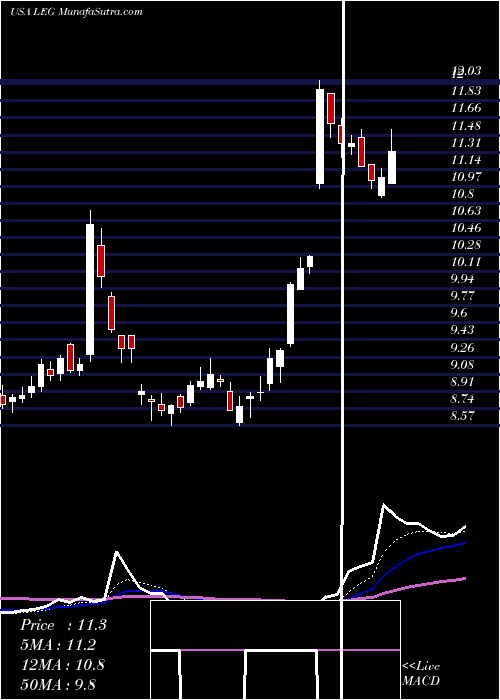This screenshot has width=500, height=700.
Task: Click the 9.43 price axis label
Action: pyautogui.click(x=464, y=330)
